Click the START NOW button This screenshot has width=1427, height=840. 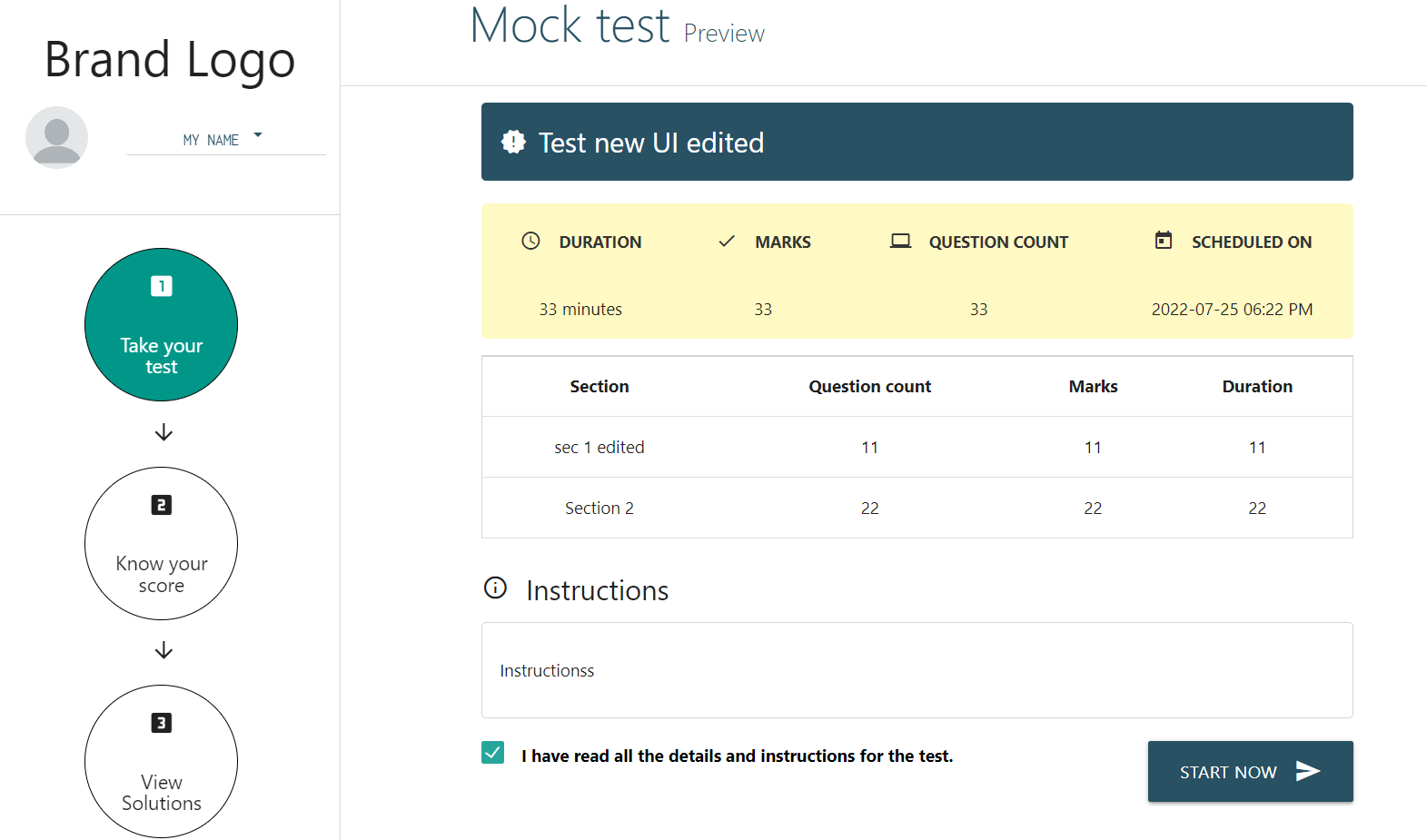point(1251,772)
